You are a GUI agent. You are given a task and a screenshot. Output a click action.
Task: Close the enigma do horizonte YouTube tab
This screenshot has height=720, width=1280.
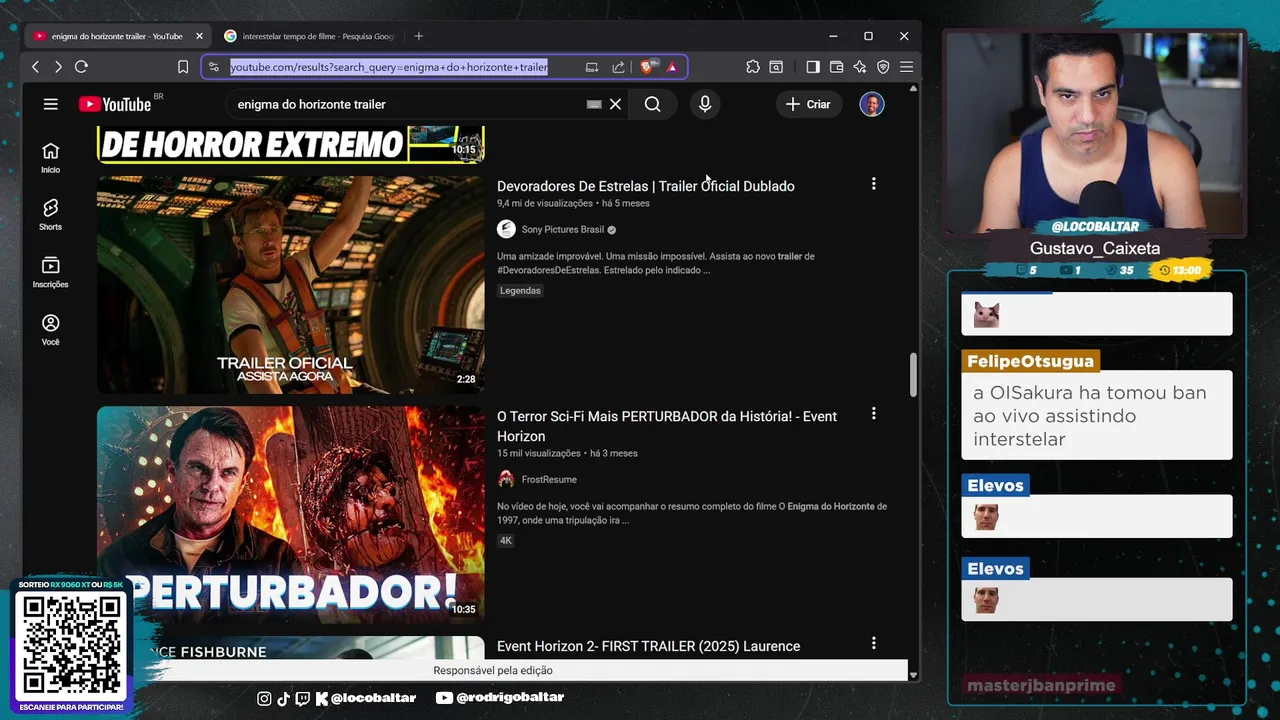pos(199,36)
